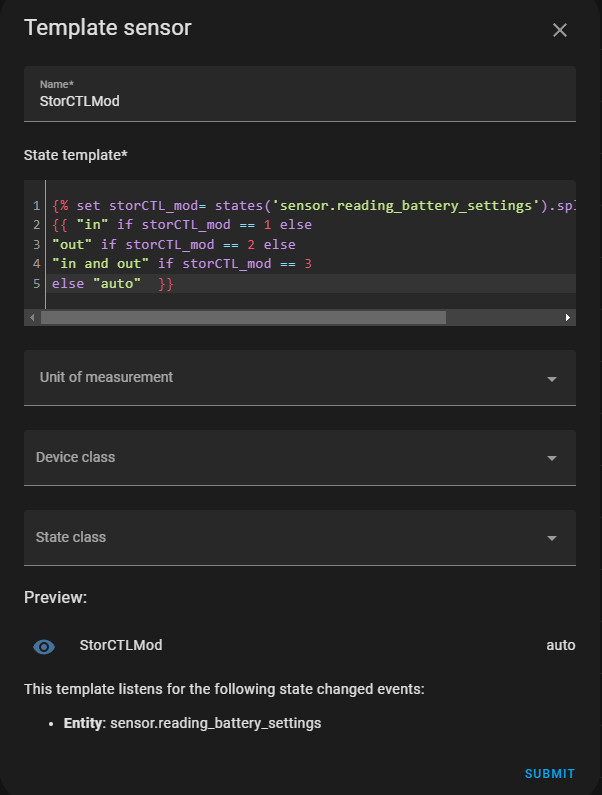Click the sensor.reading_battery_settings entity text
The height and width of the screenshot is (795, 602).
(215, 723)
